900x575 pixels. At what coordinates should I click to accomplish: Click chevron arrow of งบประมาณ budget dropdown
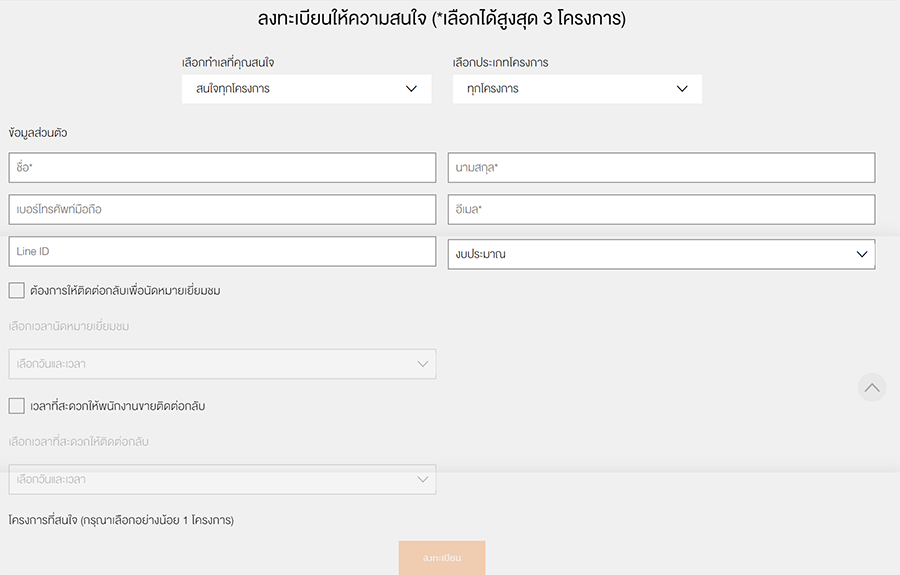tap(862, 254)
